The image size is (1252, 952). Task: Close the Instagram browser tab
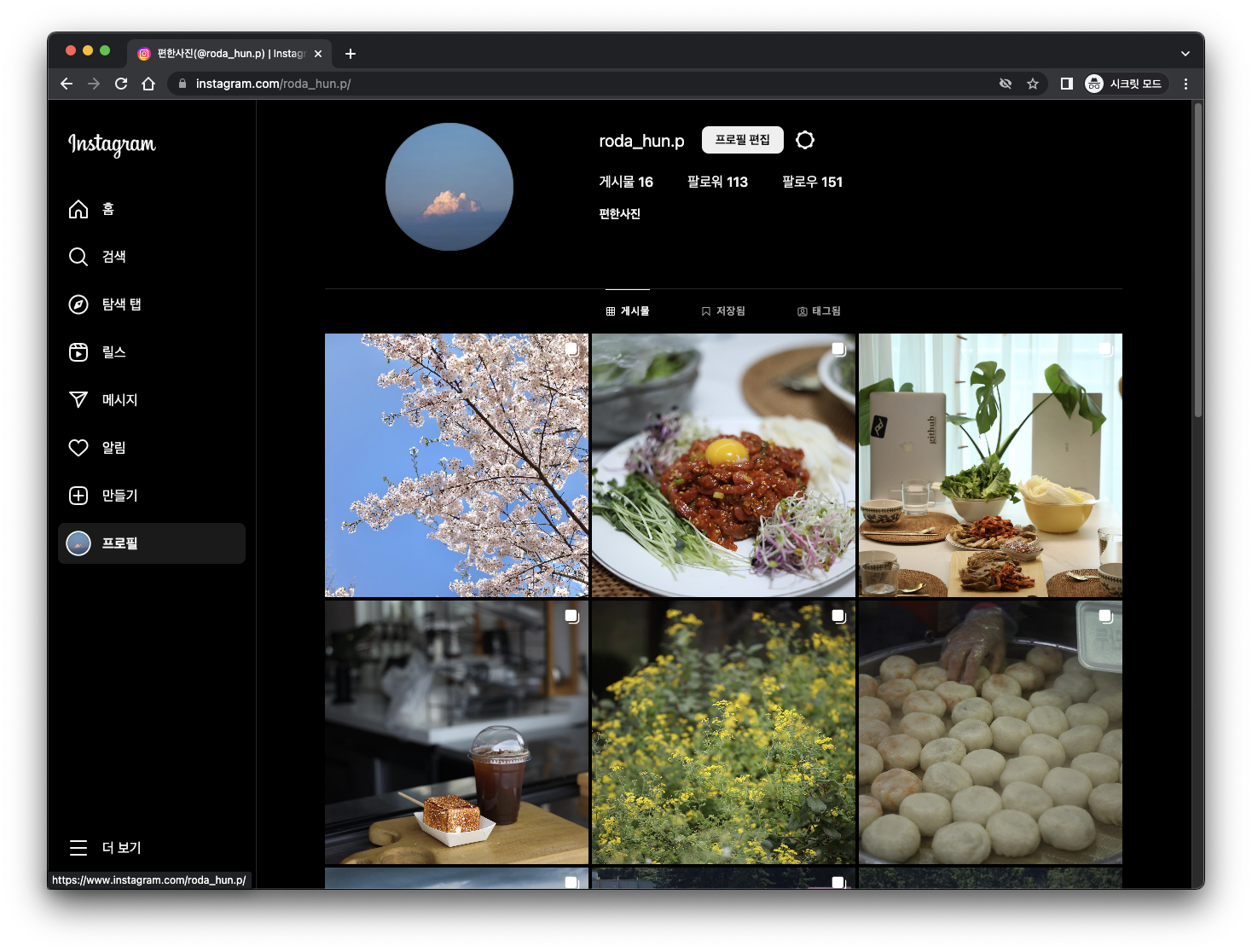click(318, 54)
